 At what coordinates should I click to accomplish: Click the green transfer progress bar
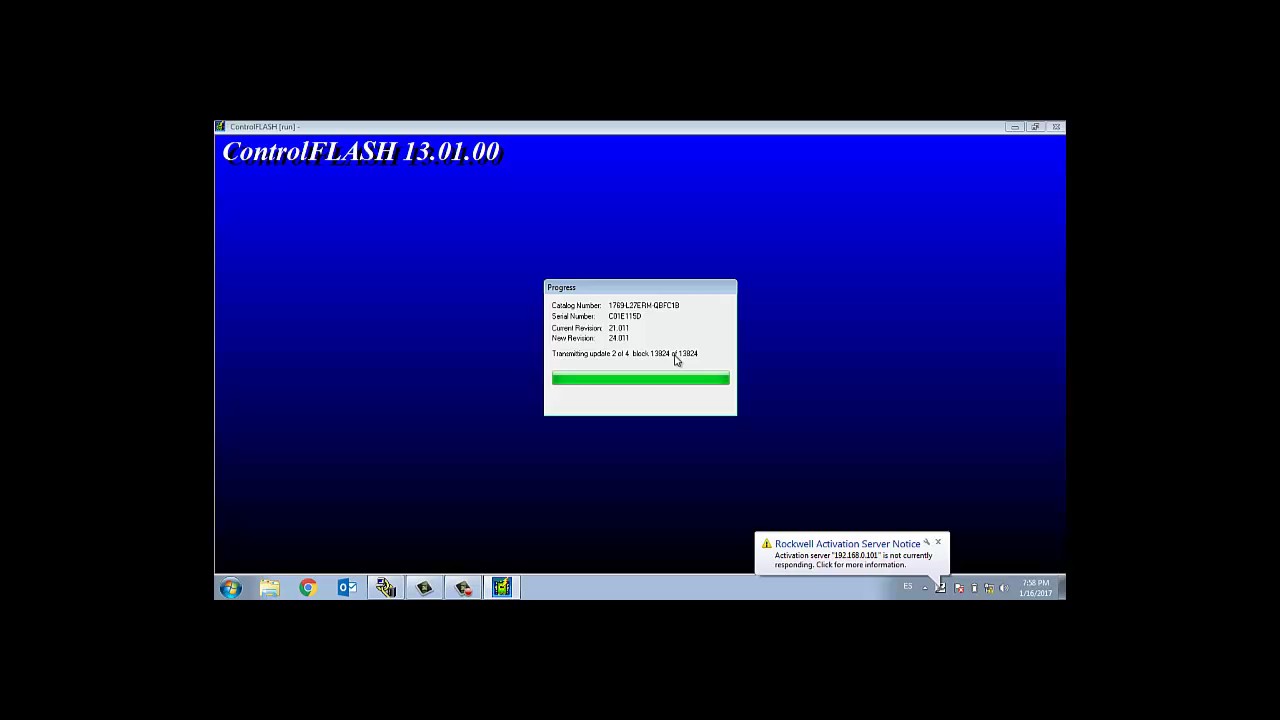(x=640, y=378)
